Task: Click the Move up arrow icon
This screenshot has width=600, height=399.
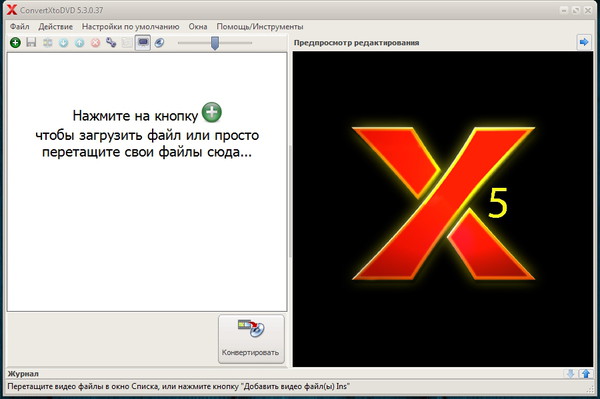Action: point(80,42)
